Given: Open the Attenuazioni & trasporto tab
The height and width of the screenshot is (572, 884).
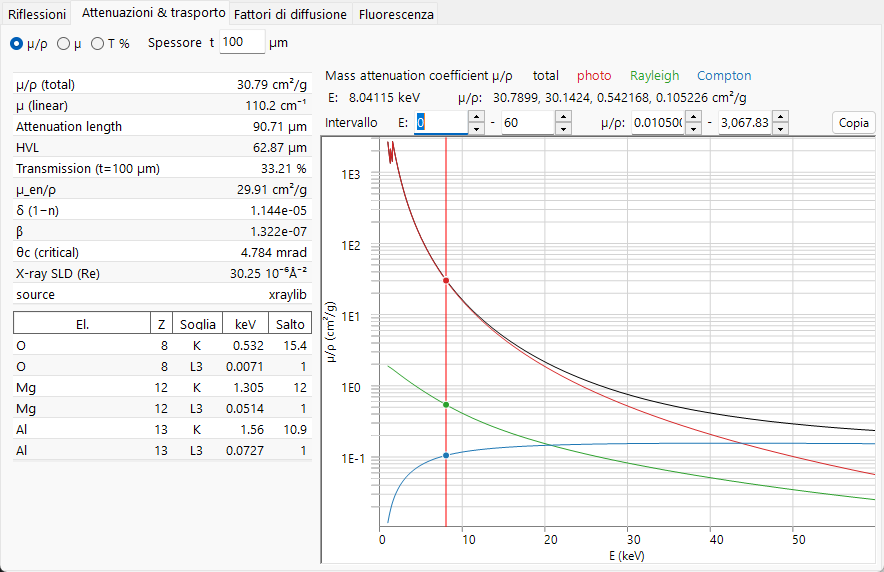Looking at the screenshot, I should click(153, 13).
